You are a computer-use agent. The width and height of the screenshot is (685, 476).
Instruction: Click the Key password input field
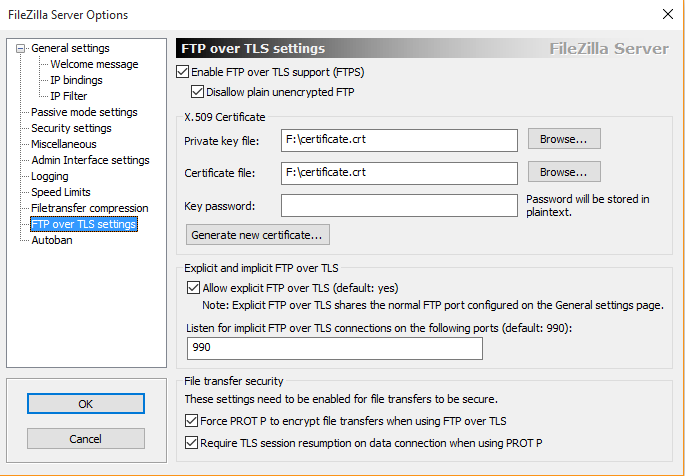398,205
